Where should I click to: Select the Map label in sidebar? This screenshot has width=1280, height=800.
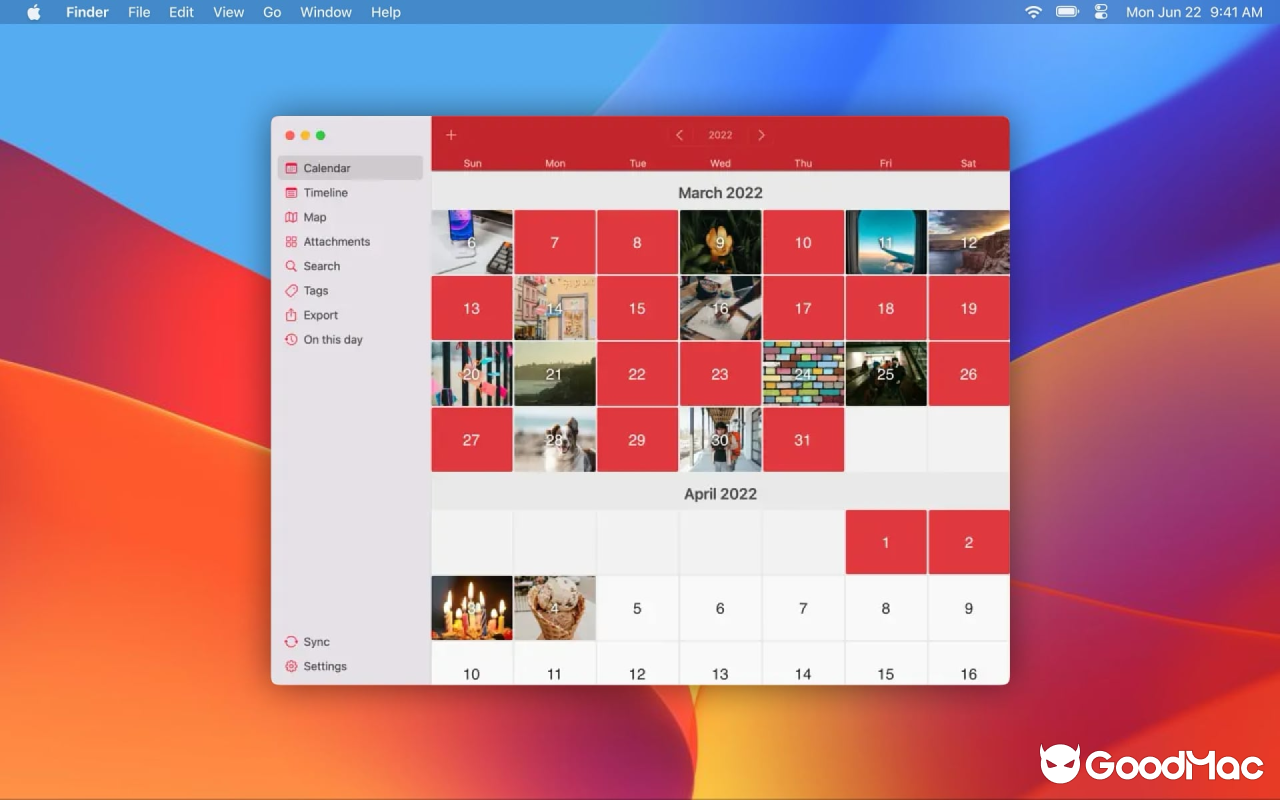pos(315,217)
